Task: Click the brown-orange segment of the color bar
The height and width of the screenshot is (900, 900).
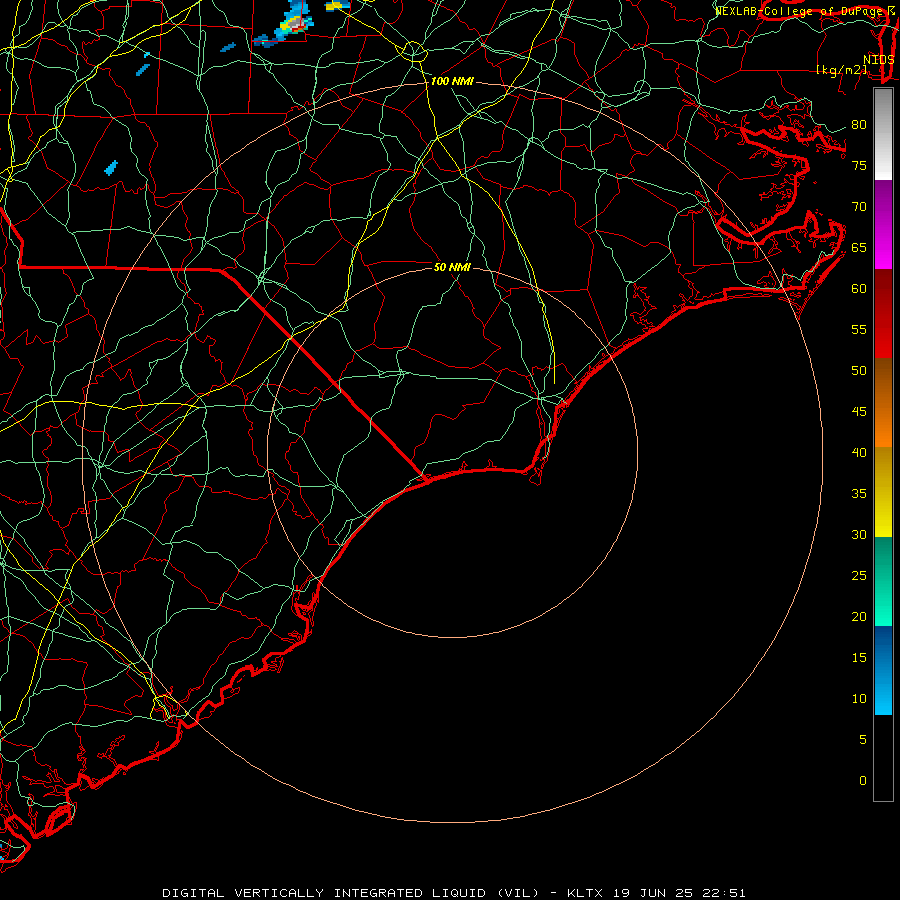Action: (883, 402)
